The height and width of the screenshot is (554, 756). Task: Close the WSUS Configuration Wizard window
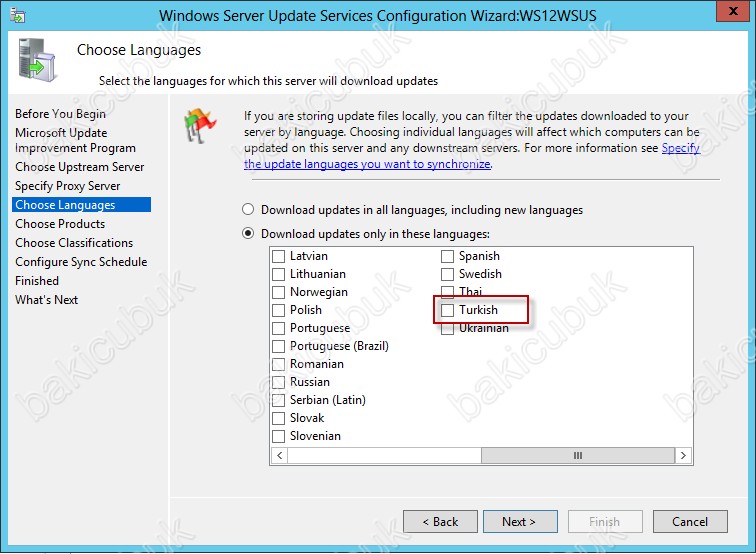[733, 11]
